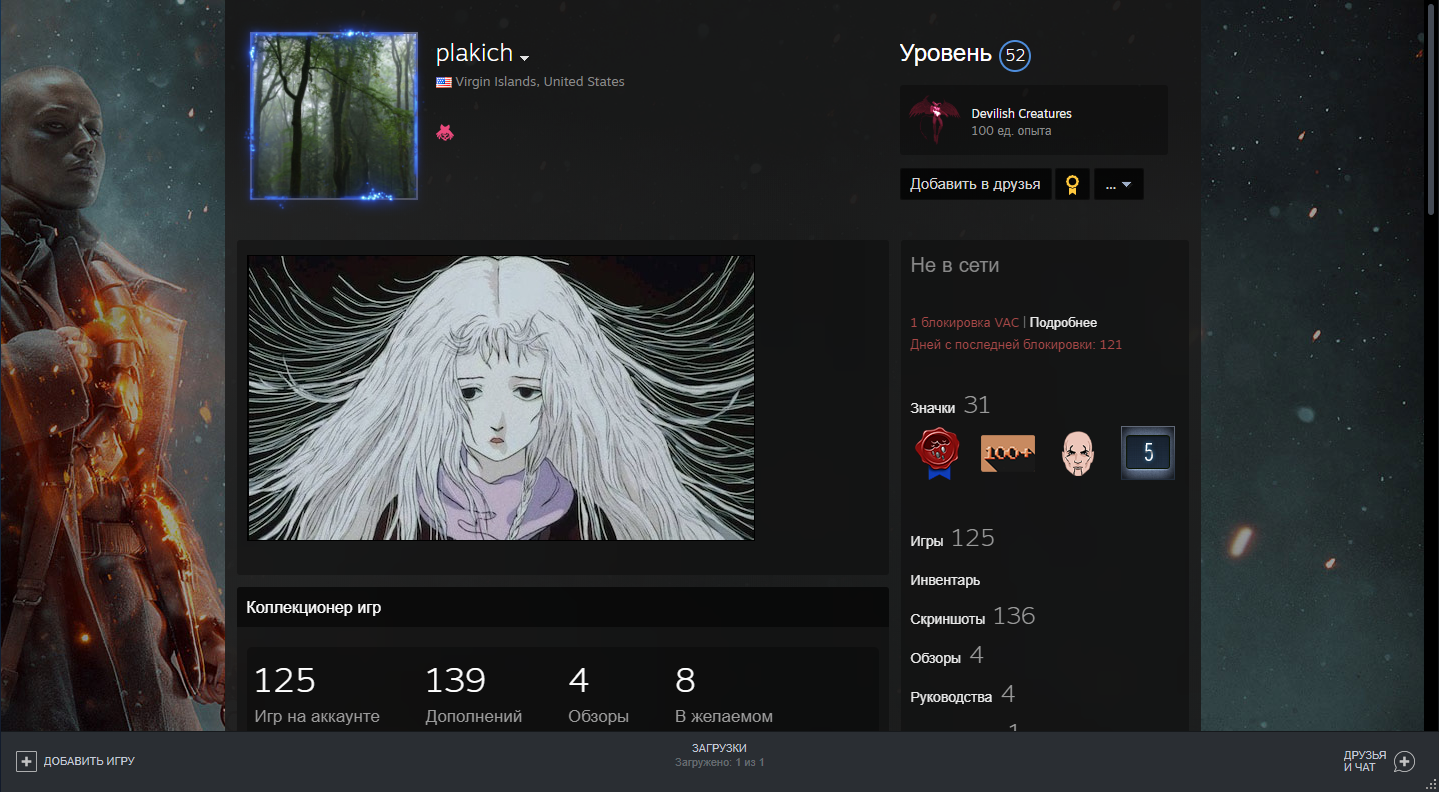Click the friends chat plus circle icon
Viewport: 1439px width, 792px height.
click(x=1405, y=762)
